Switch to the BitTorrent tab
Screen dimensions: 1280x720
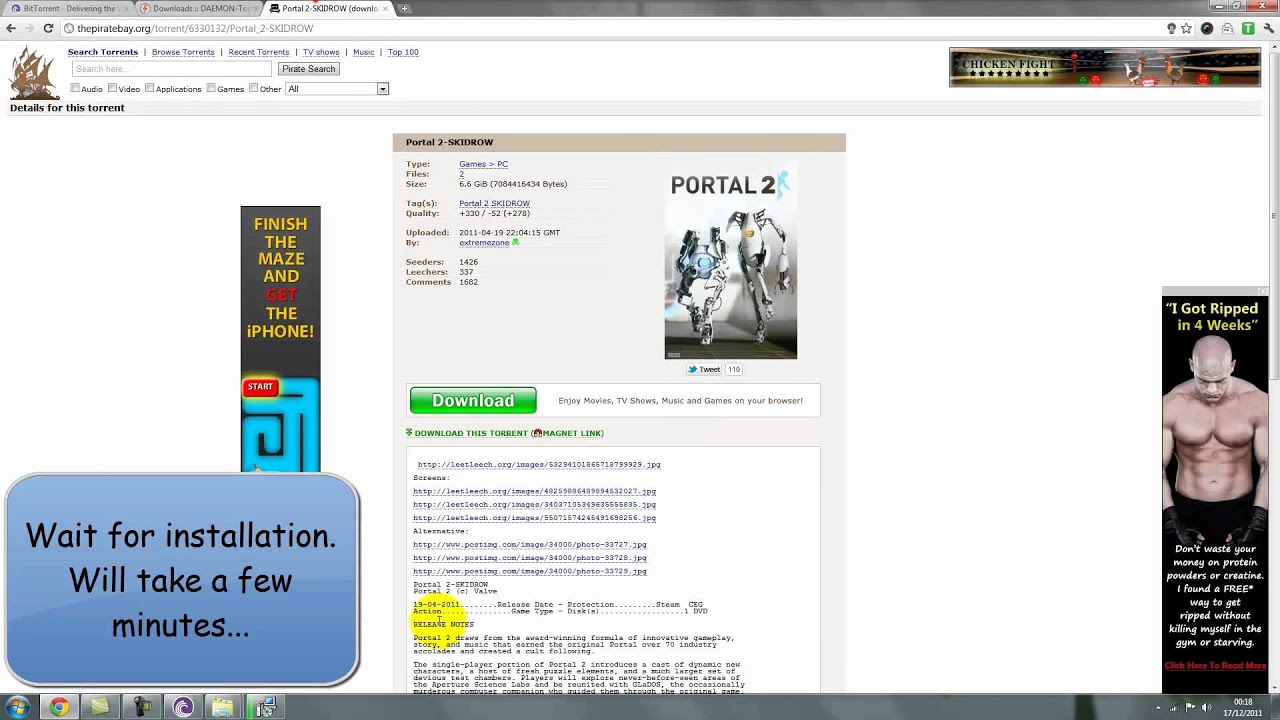[66, 8]
